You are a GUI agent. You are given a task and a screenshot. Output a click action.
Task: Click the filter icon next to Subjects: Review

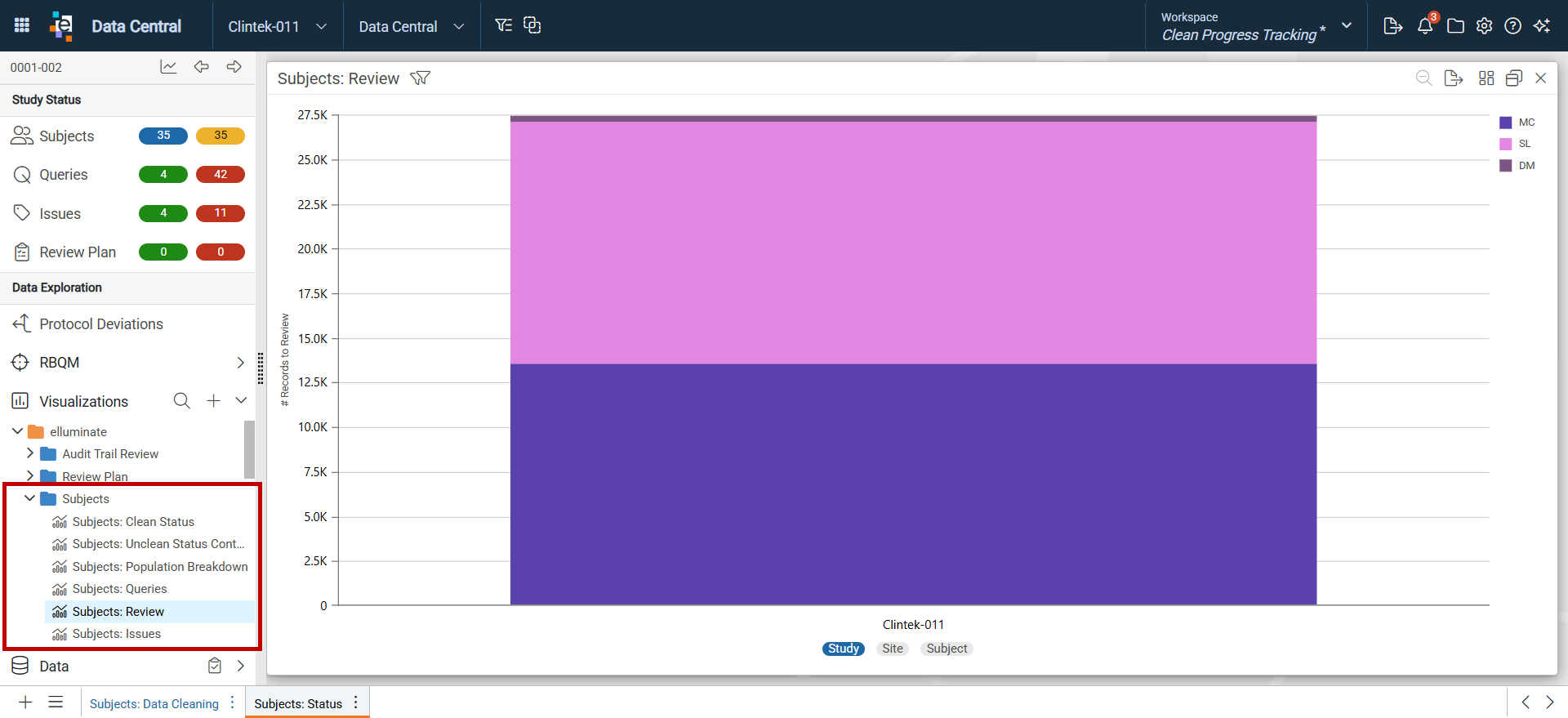420,78
